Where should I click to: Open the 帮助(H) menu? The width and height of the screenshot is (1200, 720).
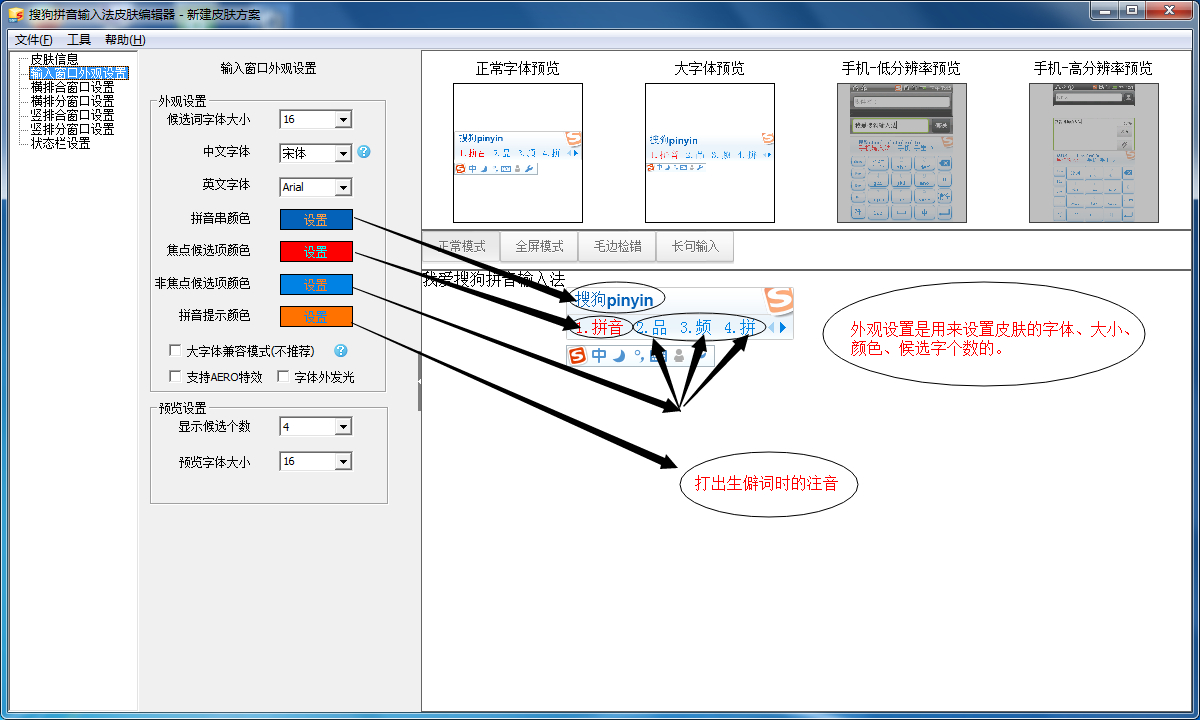pyautogui.click(x=125, y=40)
